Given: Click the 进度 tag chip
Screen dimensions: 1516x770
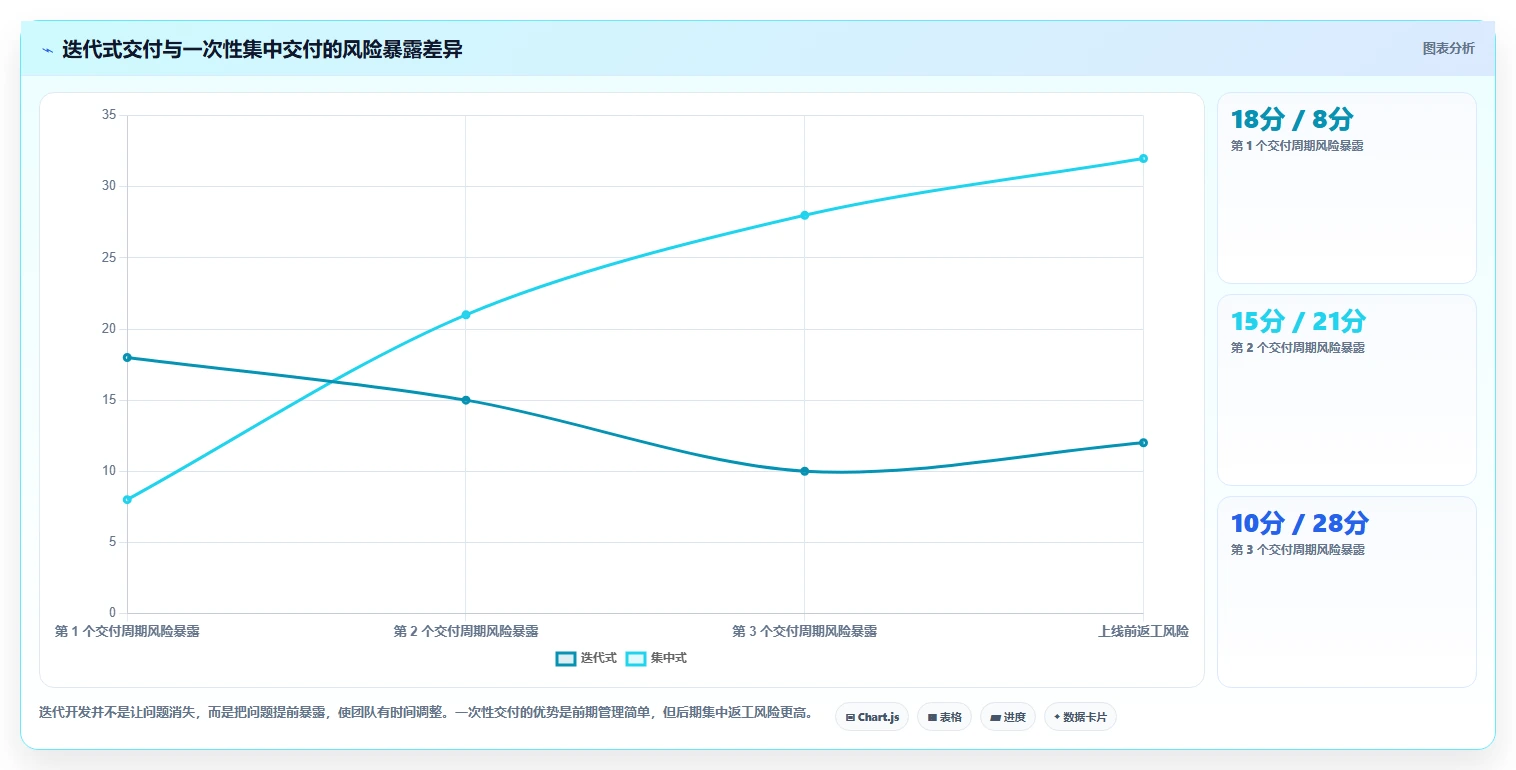Looking at the screenshot, I should [1008, 717].
